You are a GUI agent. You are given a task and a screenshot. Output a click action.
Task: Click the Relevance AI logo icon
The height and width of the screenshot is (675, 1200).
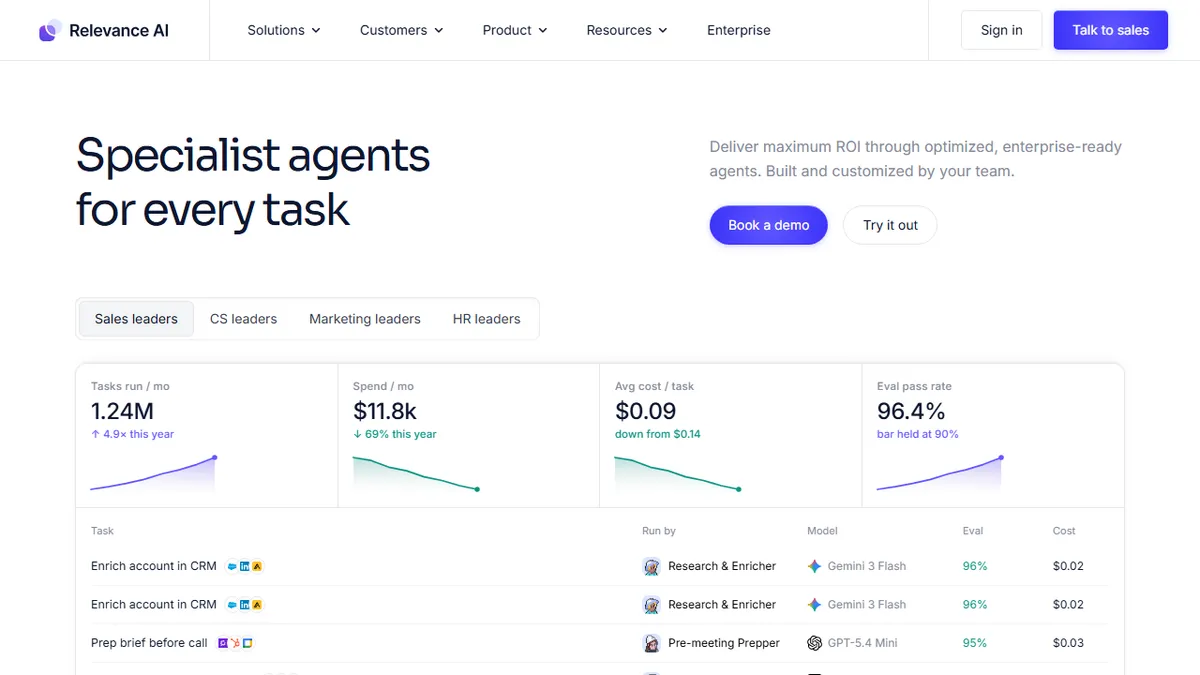[x=50, y=30]
